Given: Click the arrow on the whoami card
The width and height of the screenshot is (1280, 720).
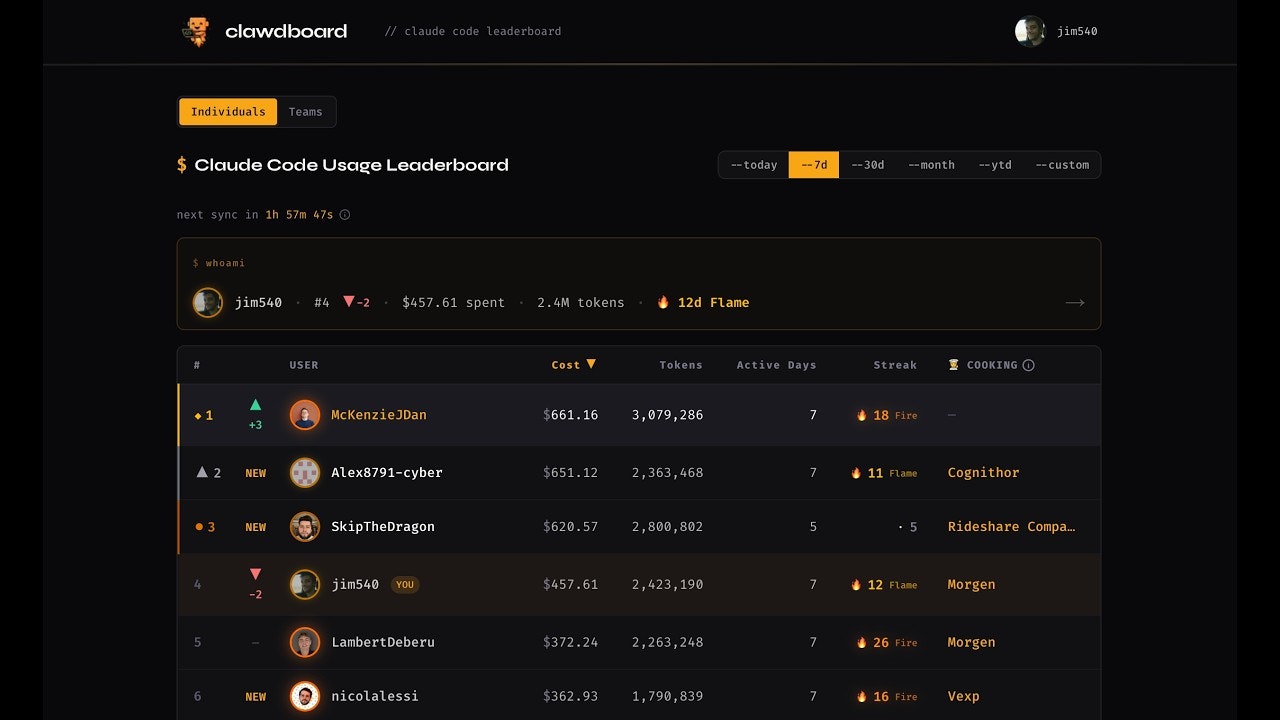Looking at the screenshot, I should click(1075, 302).
